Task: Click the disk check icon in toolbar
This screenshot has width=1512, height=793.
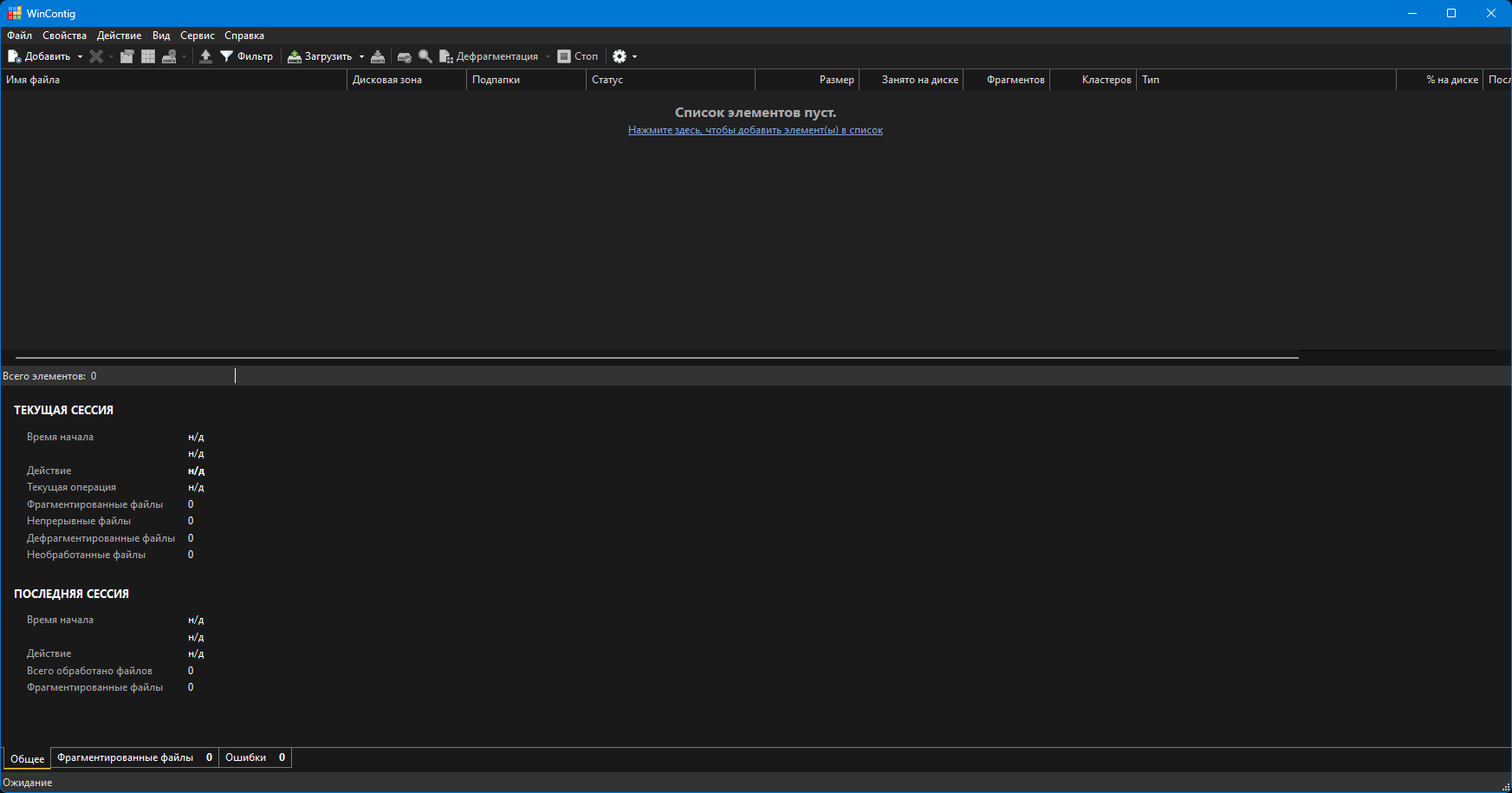Action: tap(404, 56)
